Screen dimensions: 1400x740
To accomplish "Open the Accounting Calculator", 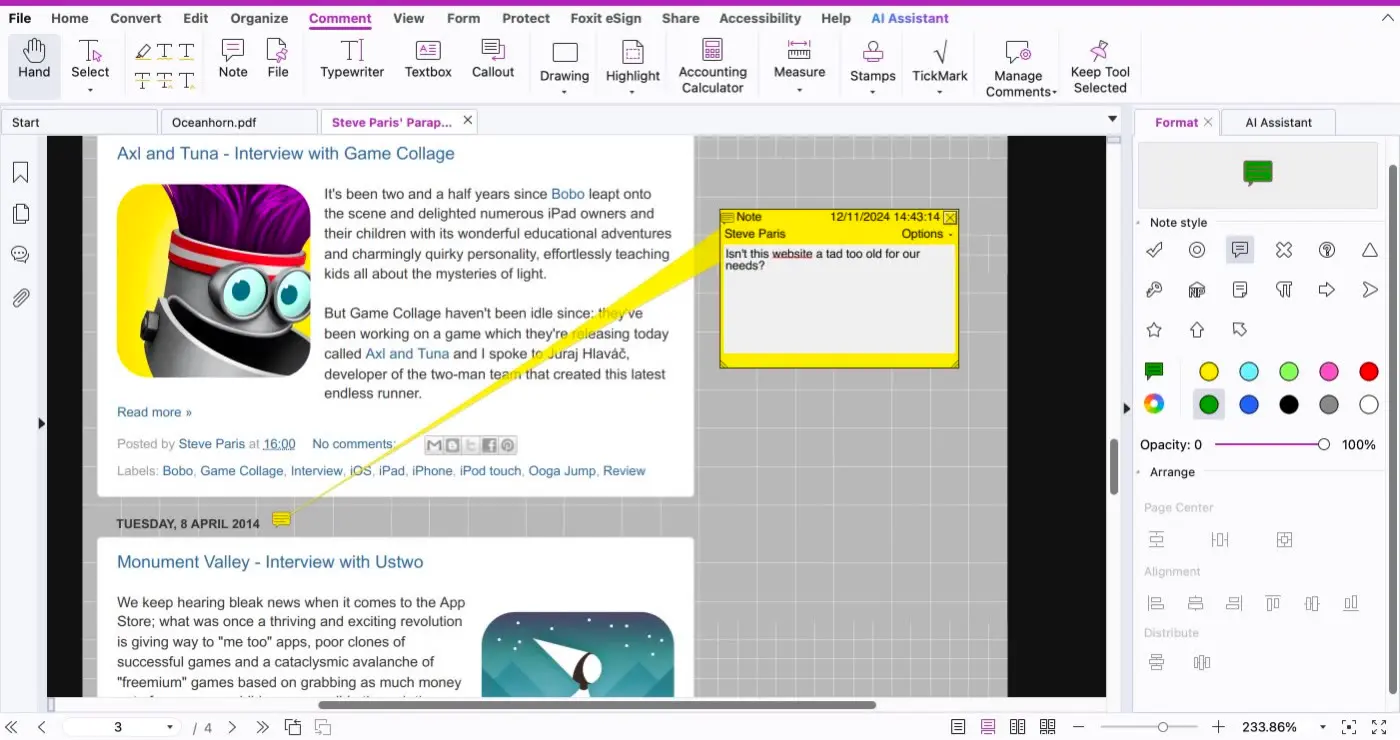I will 712,66.
